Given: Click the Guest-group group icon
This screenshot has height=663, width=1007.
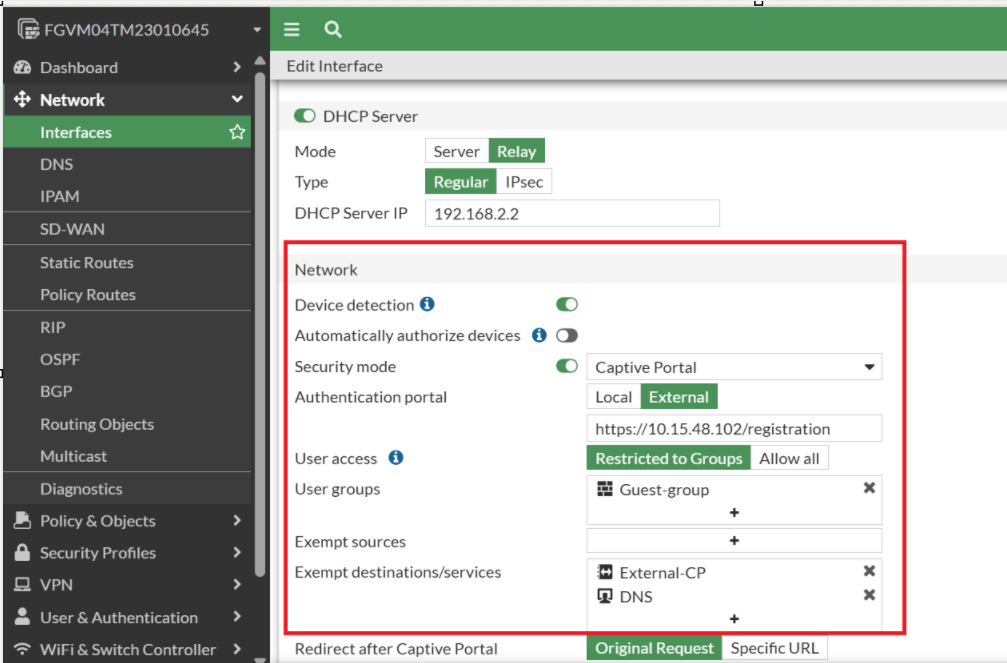Looking at the screenshot, I should click(x=605, y=489).
